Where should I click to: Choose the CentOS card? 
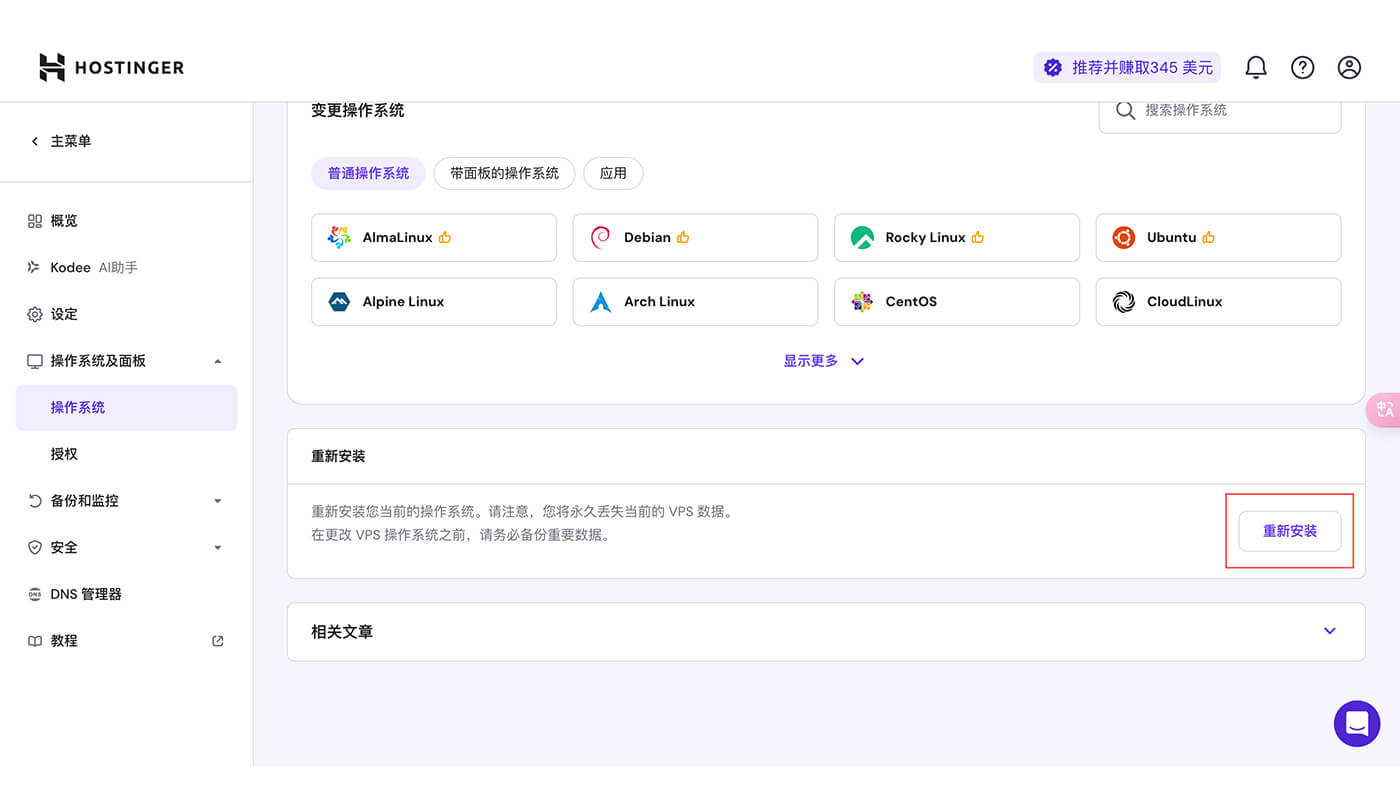pos(957,301)
